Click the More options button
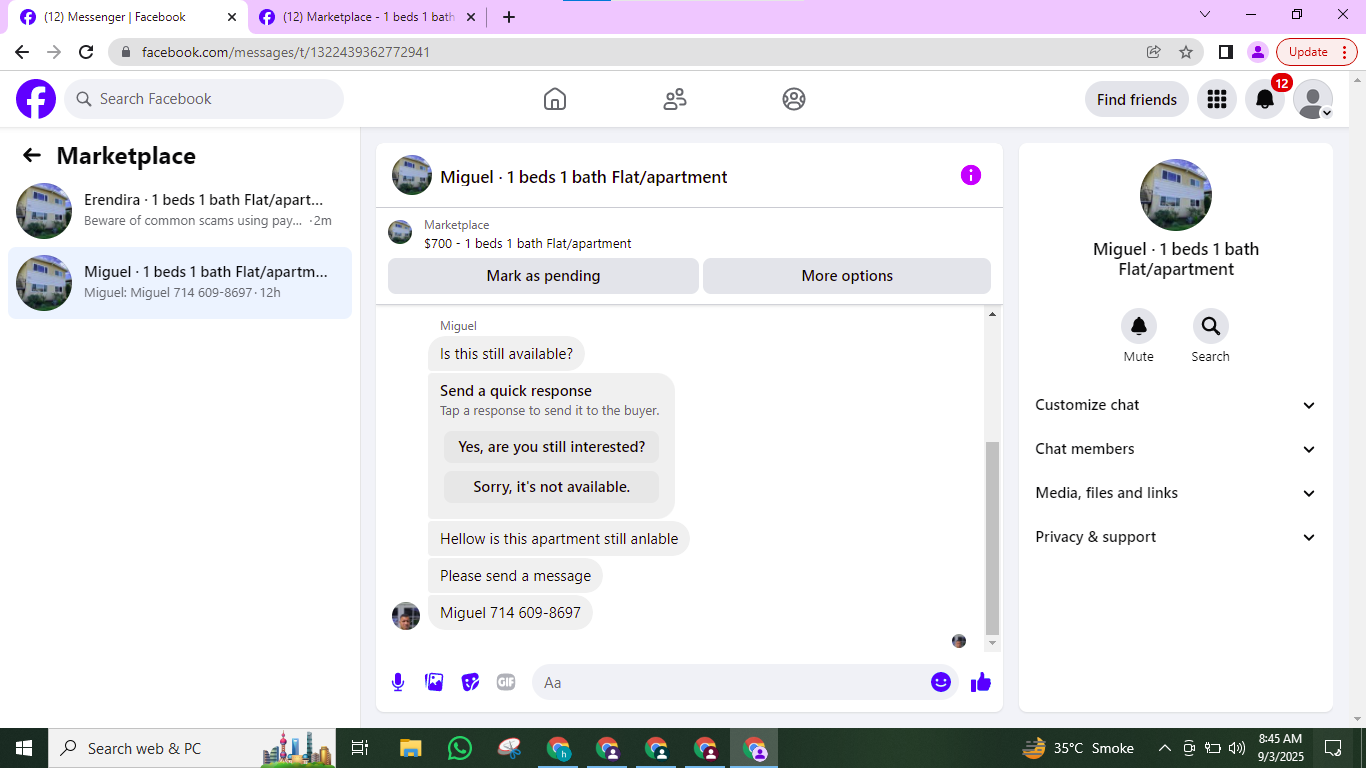The image size is (1366, 768). pyautogui.click(x=847, y=276)
